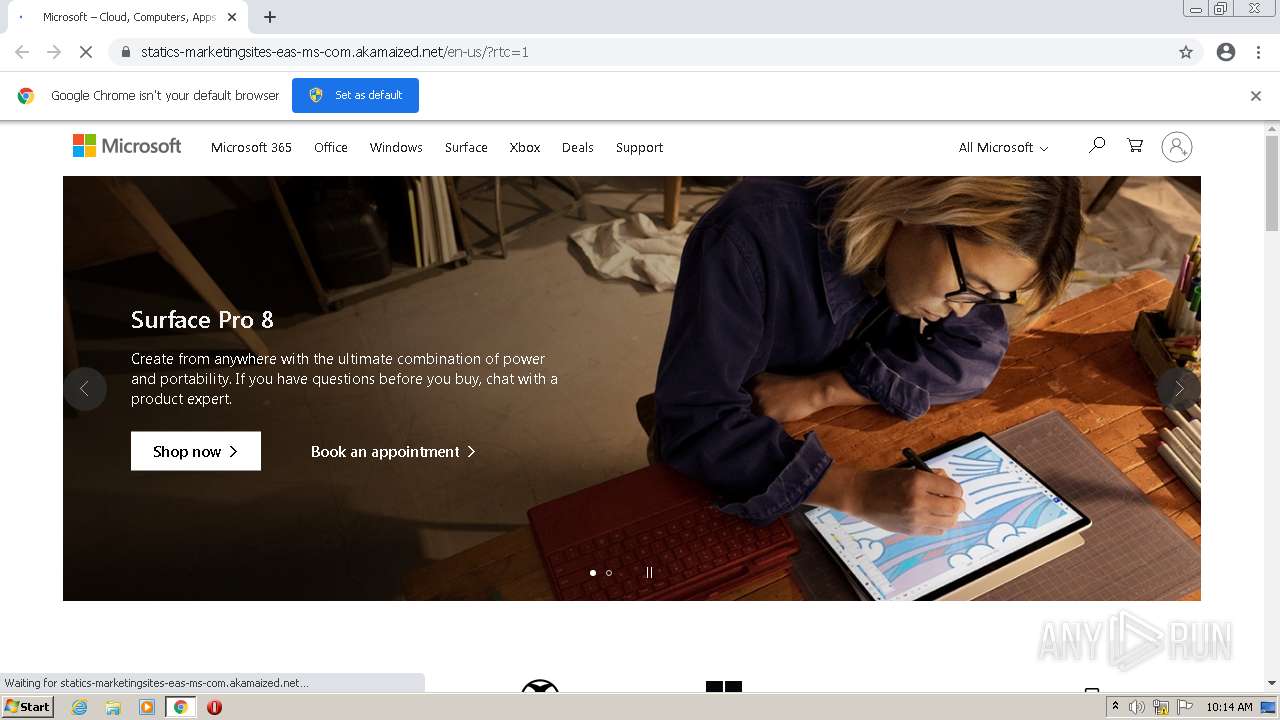The width and height of the screenshot is (1280, 720).
Task: Click Shop now button
Action: point(196,451)
